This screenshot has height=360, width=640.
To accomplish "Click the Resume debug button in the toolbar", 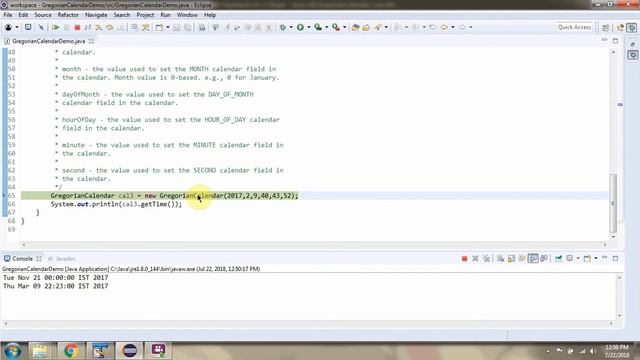I will [x=56, y=27].
